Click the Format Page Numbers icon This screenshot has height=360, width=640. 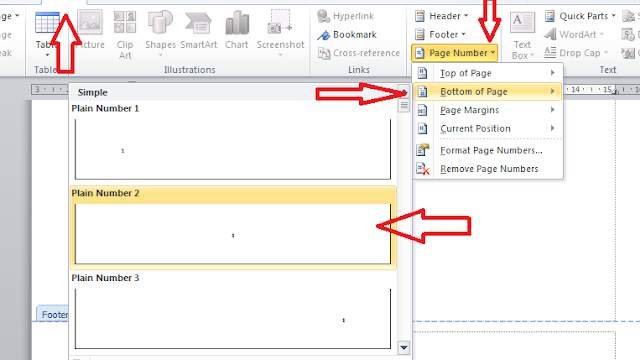click(x=422, y=150)
